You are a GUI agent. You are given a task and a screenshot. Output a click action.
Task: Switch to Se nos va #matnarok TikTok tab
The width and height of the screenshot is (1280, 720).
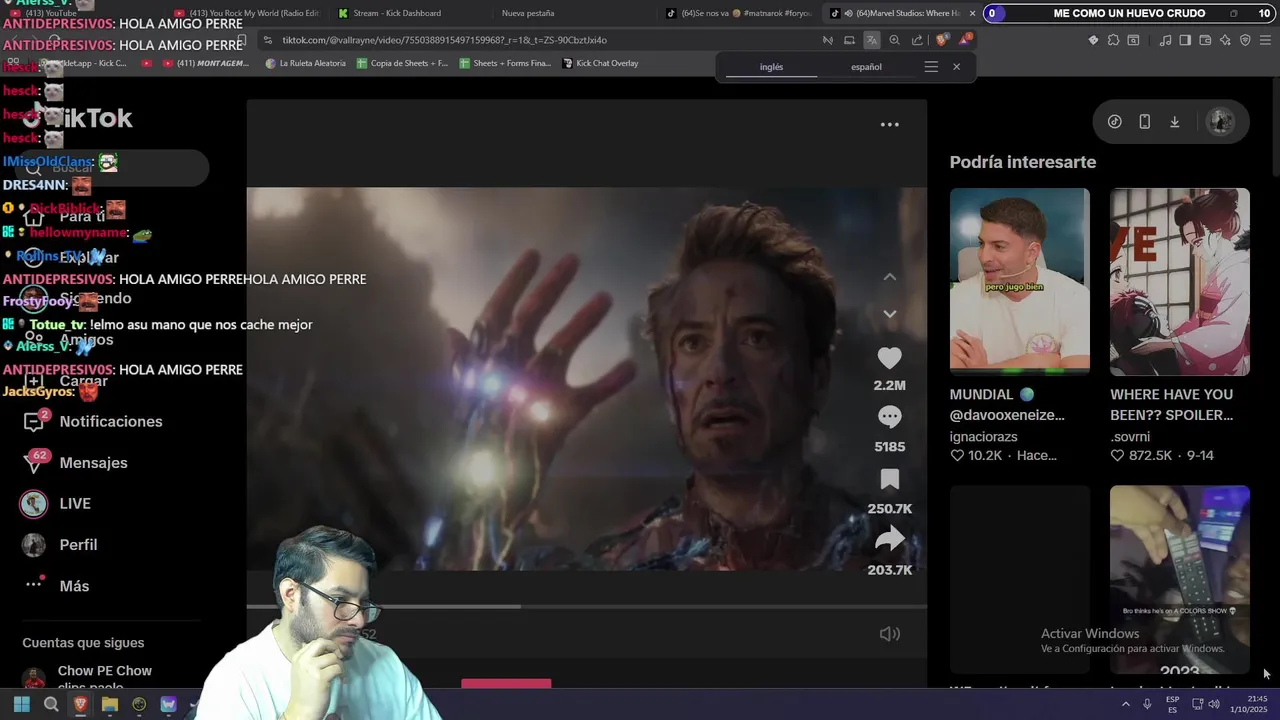click(x=740, y=13)
